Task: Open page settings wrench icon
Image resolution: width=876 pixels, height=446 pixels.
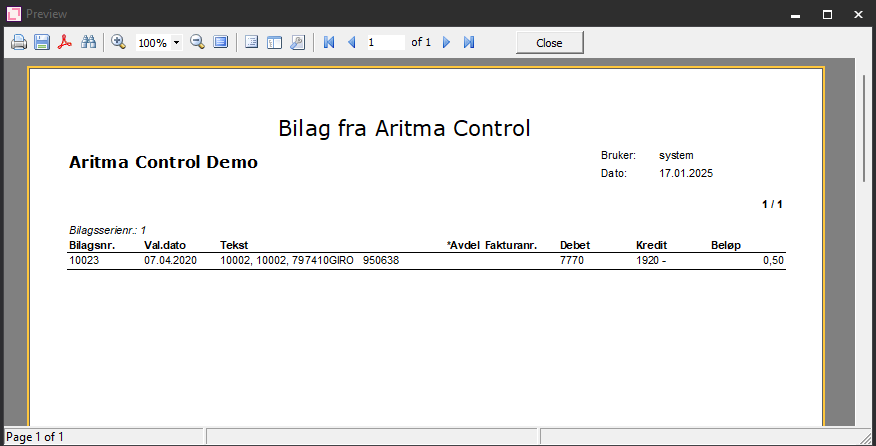Action: pos(297,43)
